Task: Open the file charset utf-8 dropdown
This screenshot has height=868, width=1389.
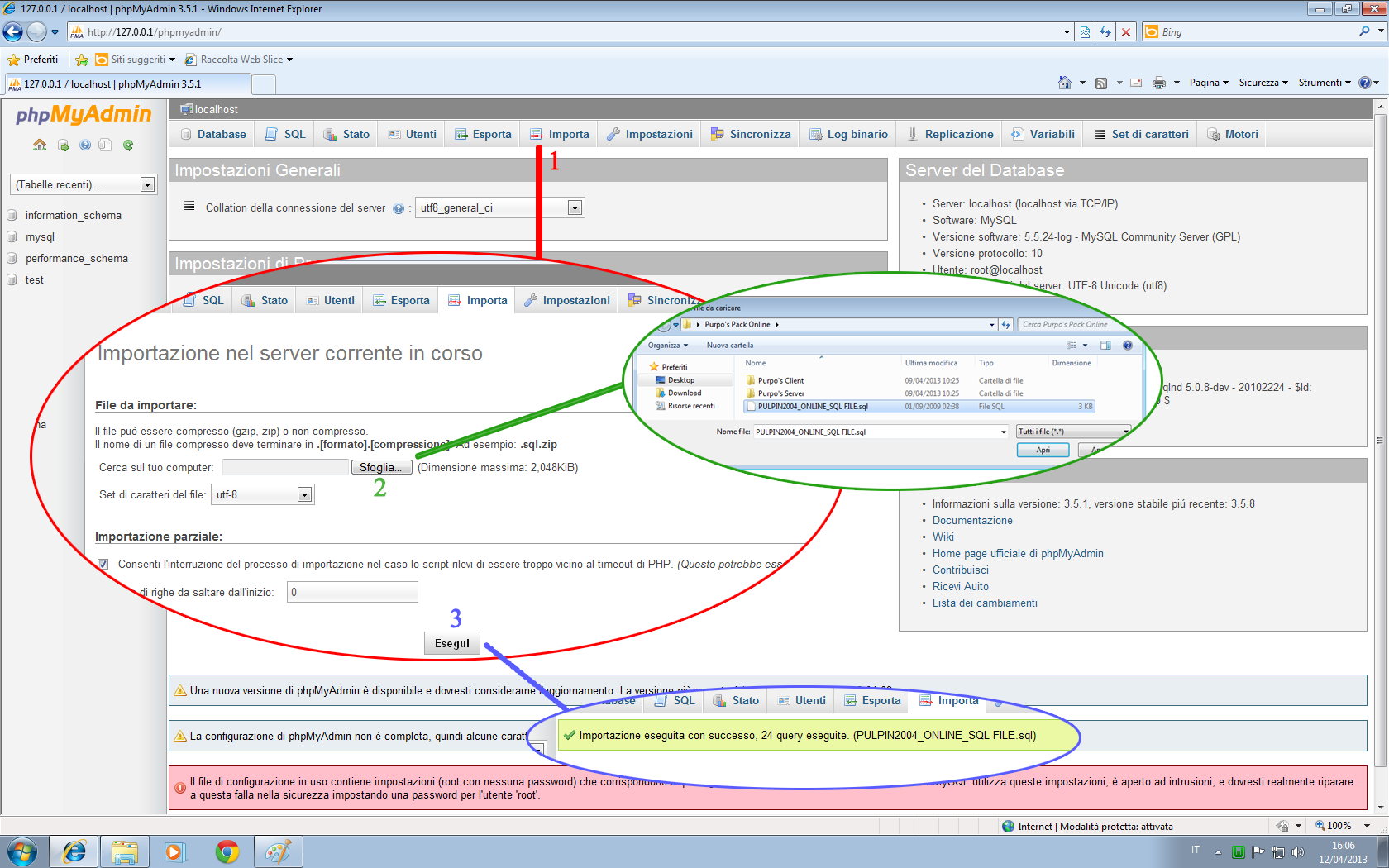Action: click(x=304, y=495)
